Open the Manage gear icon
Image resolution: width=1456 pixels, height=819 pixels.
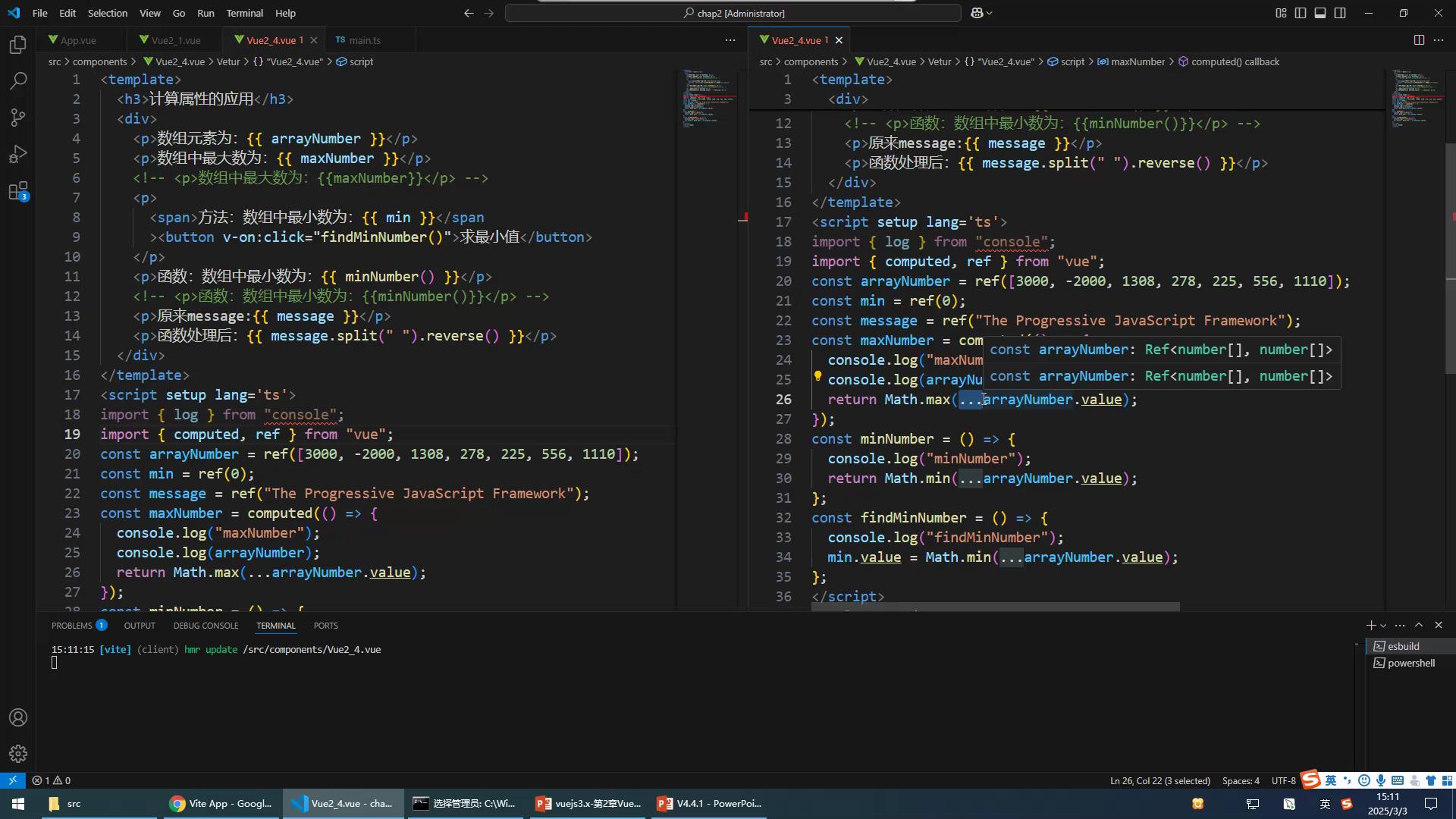tap(18, 753)
